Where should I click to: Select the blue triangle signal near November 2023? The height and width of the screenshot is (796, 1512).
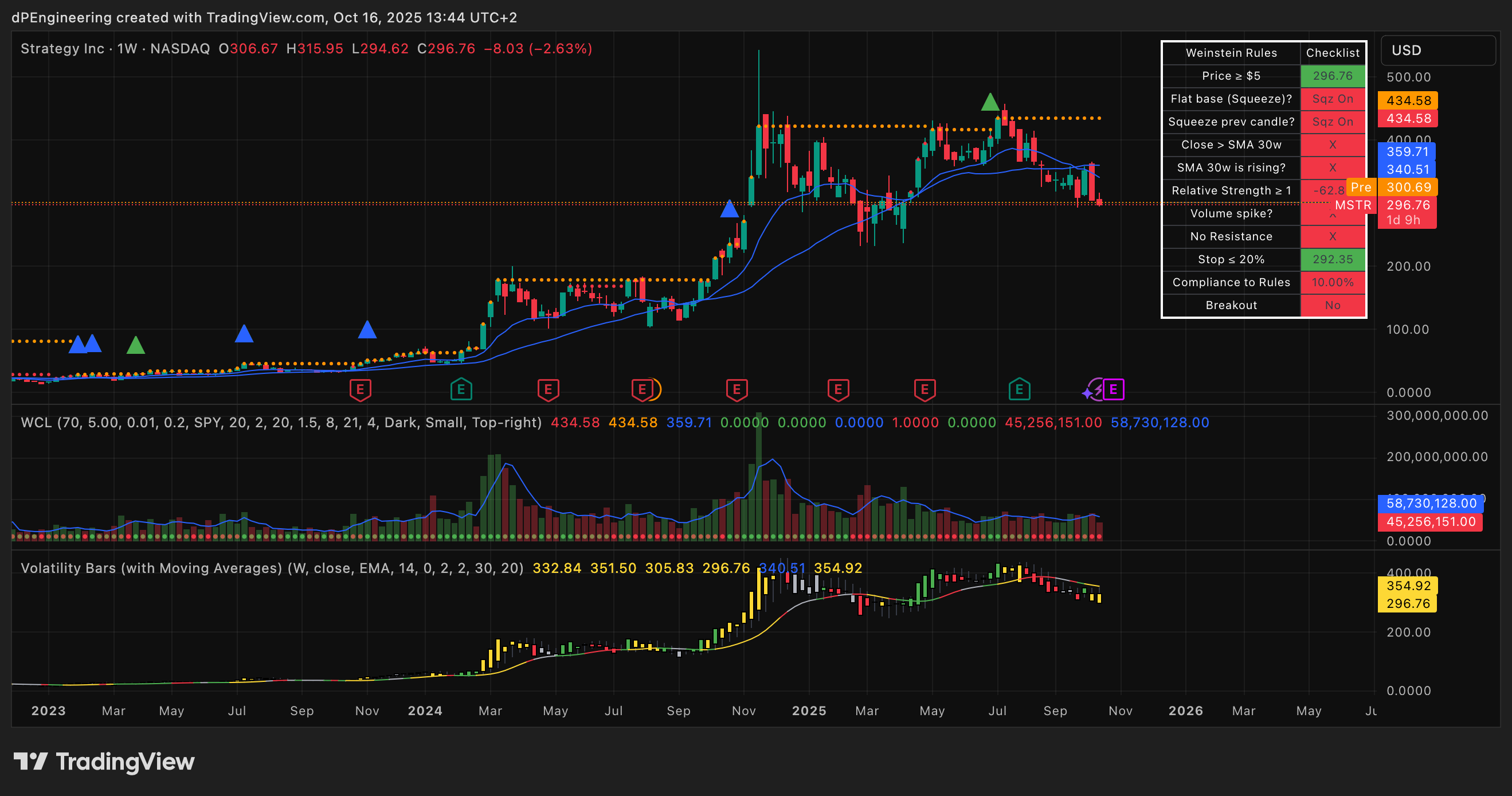tap(367, 329)
